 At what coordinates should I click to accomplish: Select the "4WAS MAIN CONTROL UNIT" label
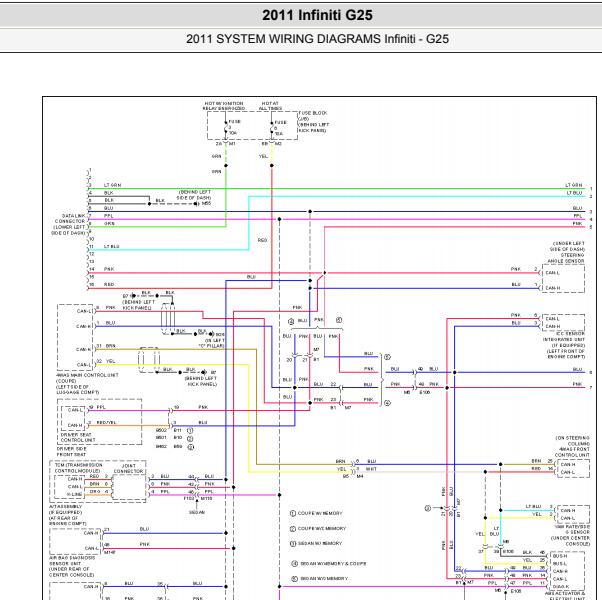click(87, 375)
